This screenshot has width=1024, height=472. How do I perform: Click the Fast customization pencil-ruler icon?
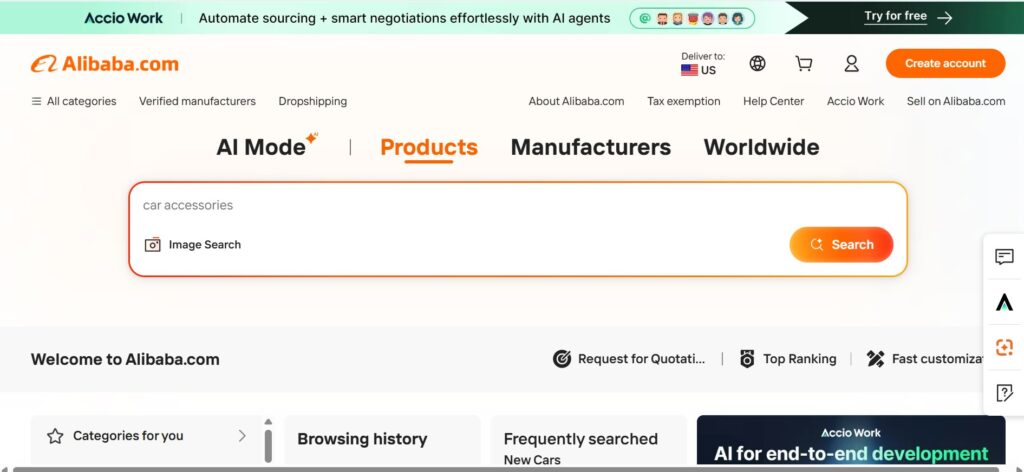(x=875, y=359)
